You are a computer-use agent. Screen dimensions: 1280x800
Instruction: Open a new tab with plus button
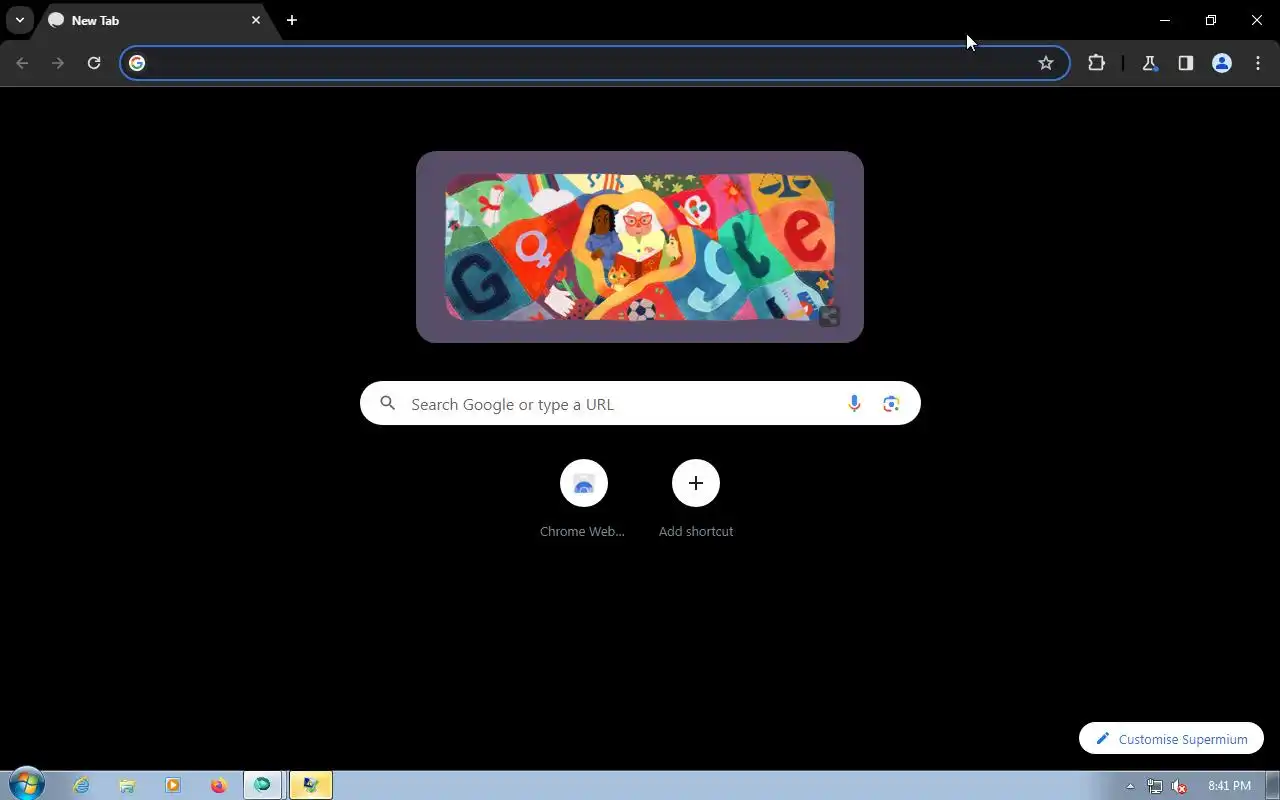pos(292,20)
